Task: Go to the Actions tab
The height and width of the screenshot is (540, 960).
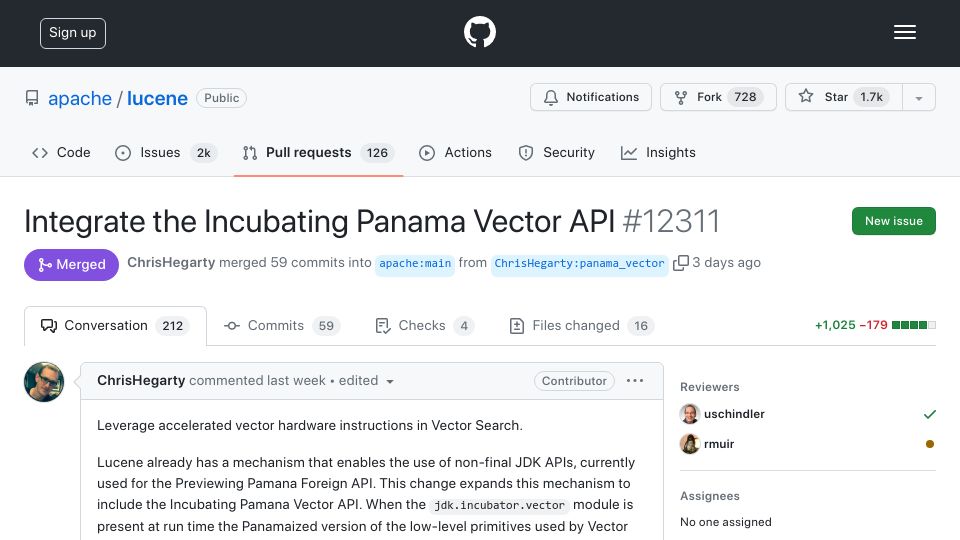Action: pyautogui.click(x=456, y=152)
